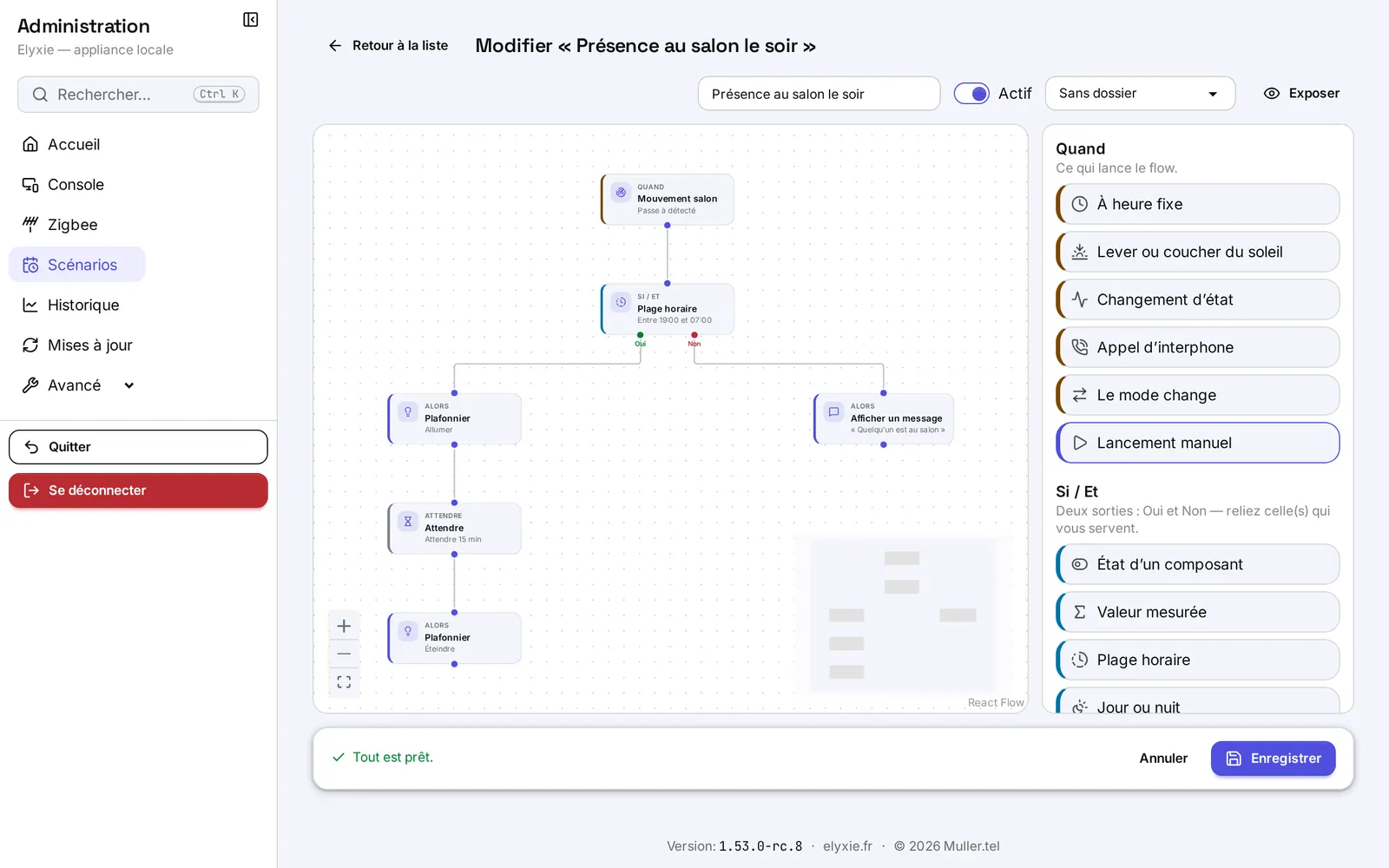Zoom out on the flow canvas

tap(344, 654)
